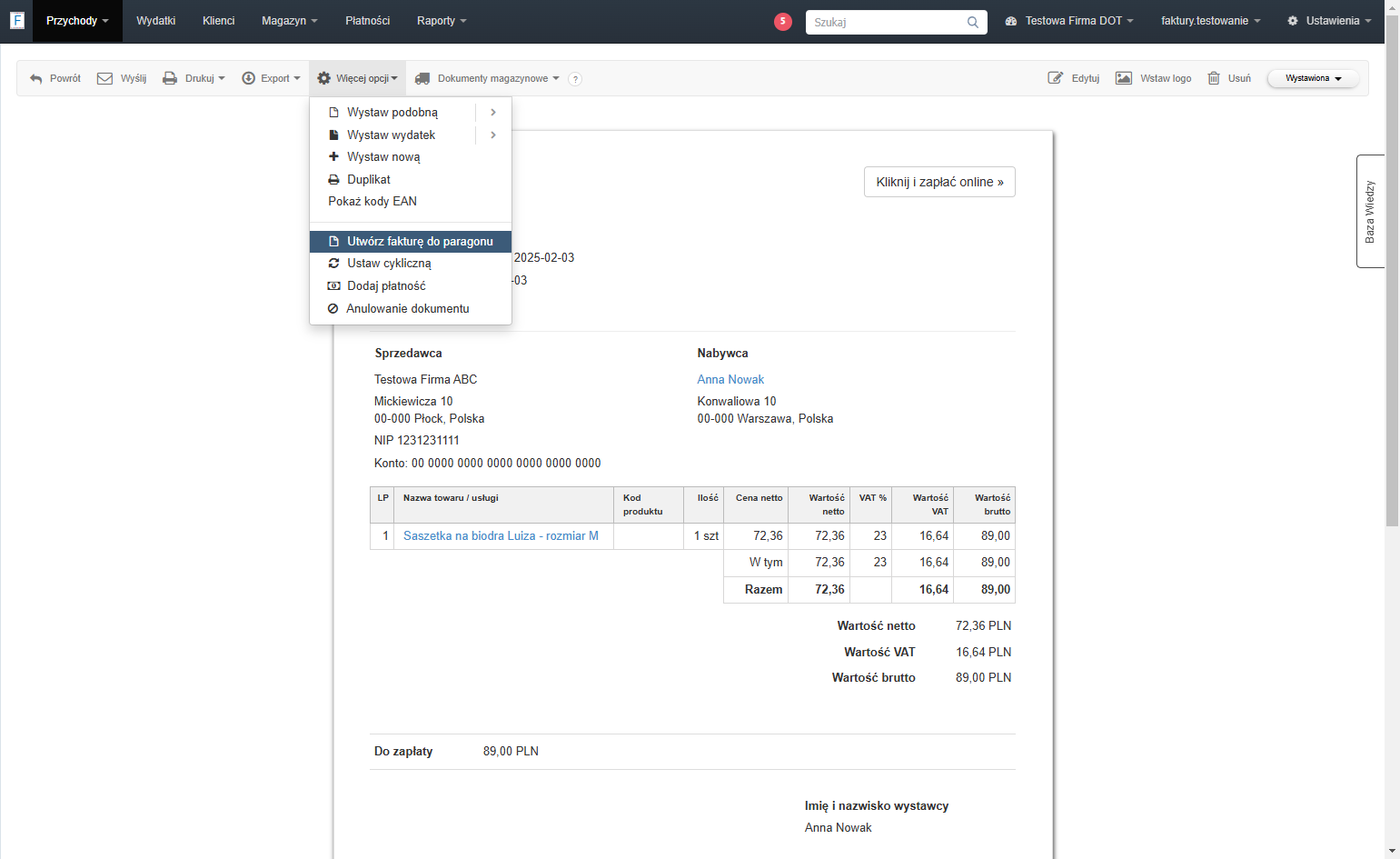
Task: Click the app logo icon in navbar
Action: point(16,20)
